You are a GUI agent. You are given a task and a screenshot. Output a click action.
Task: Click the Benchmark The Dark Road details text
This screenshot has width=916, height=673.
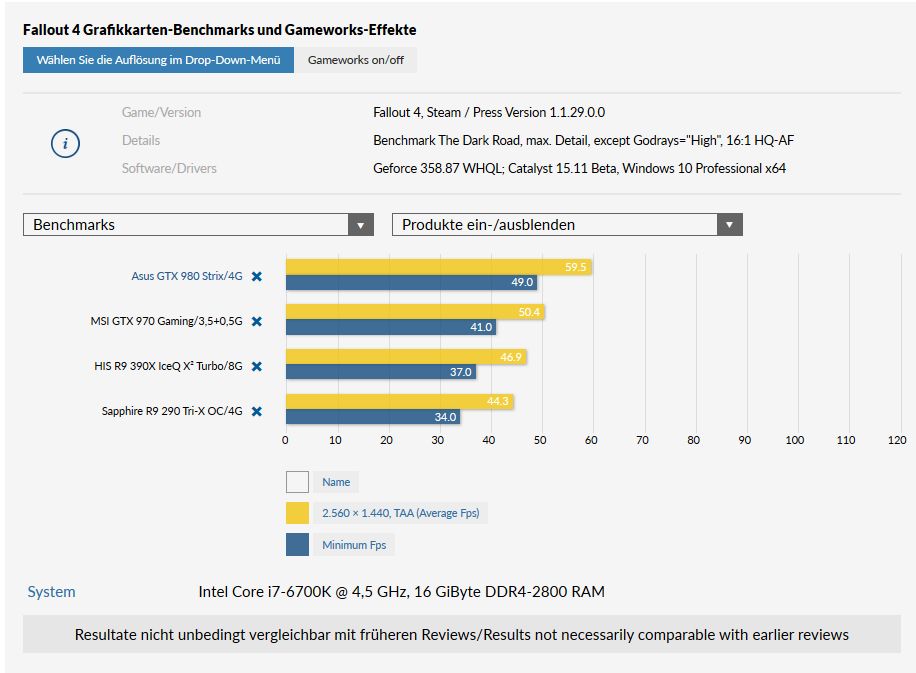pyautogui.click(x=583, y=140)
